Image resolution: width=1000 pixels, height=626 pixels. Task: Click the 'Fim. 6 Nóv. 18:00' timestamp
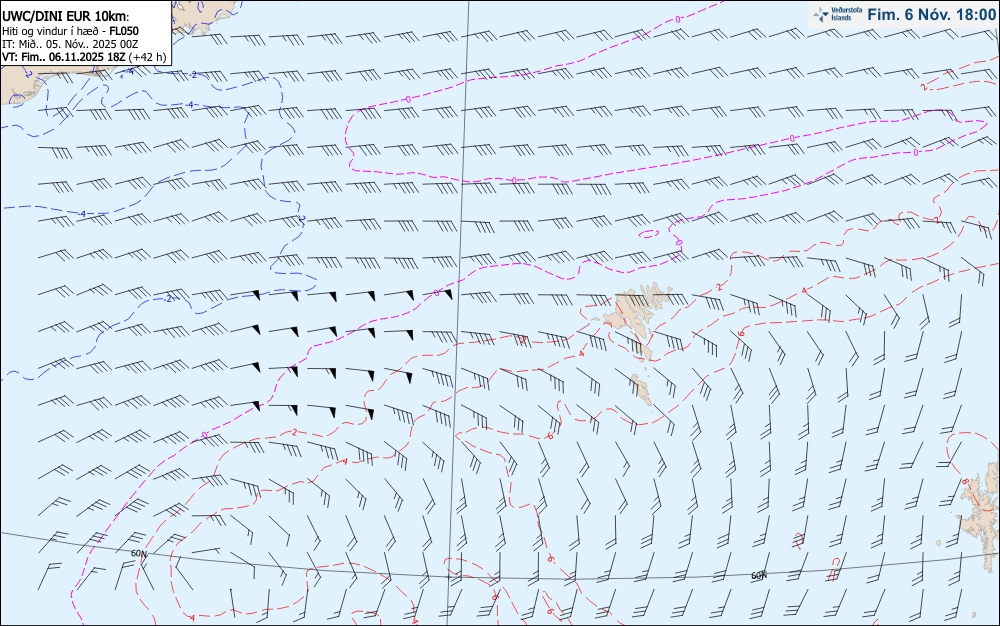[931, 14]
